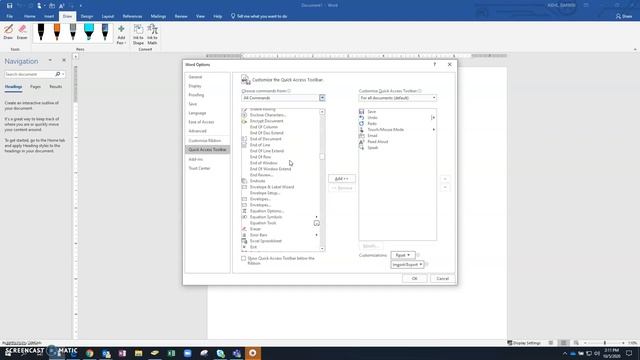Open Excel from the taskbar
Viewport: 640px width, 360px height.
pos(171,353)
